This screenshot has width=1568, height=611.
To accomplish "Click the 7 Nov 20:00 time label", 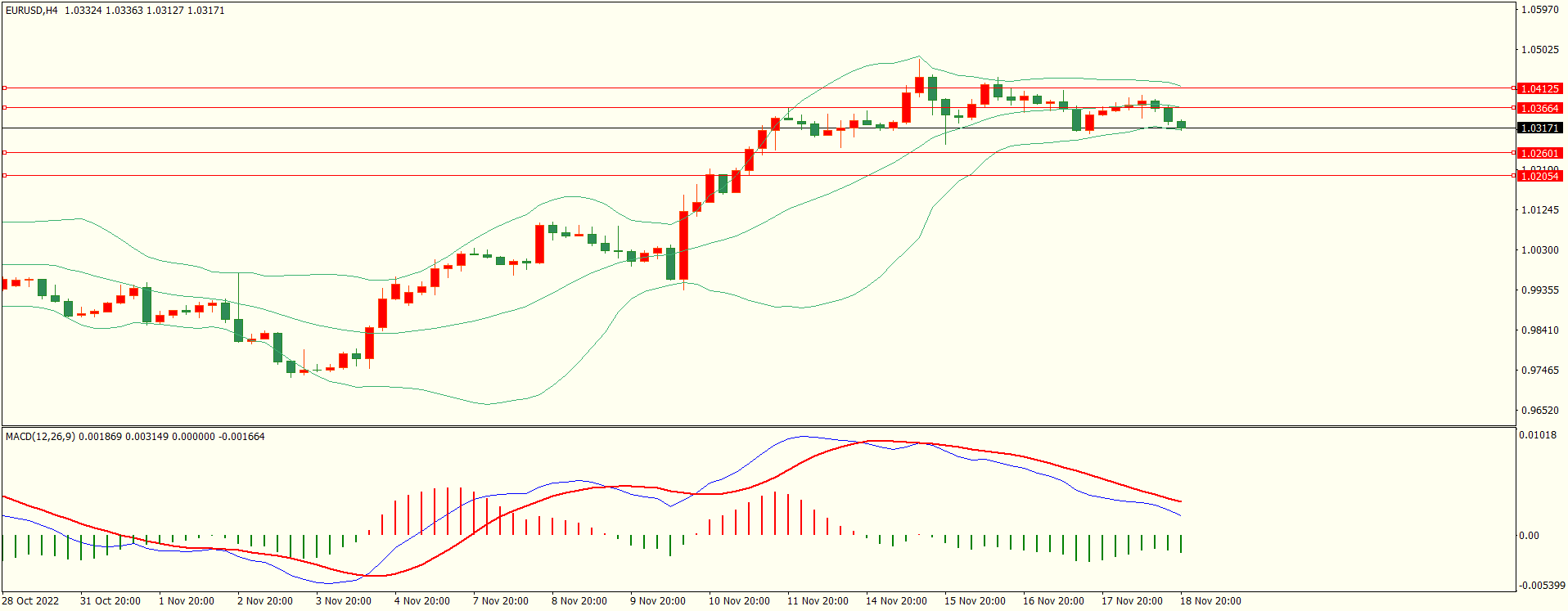I will click(x=501, y=601).
